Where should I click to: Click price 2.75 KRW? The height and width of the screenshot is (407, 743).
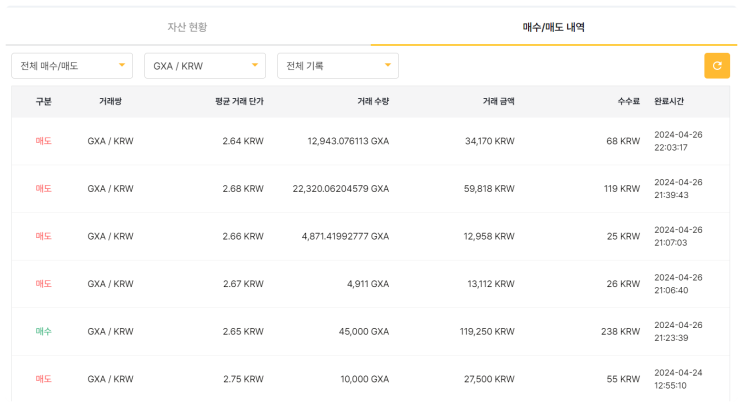pyautogui.click(x=244, y=379)
